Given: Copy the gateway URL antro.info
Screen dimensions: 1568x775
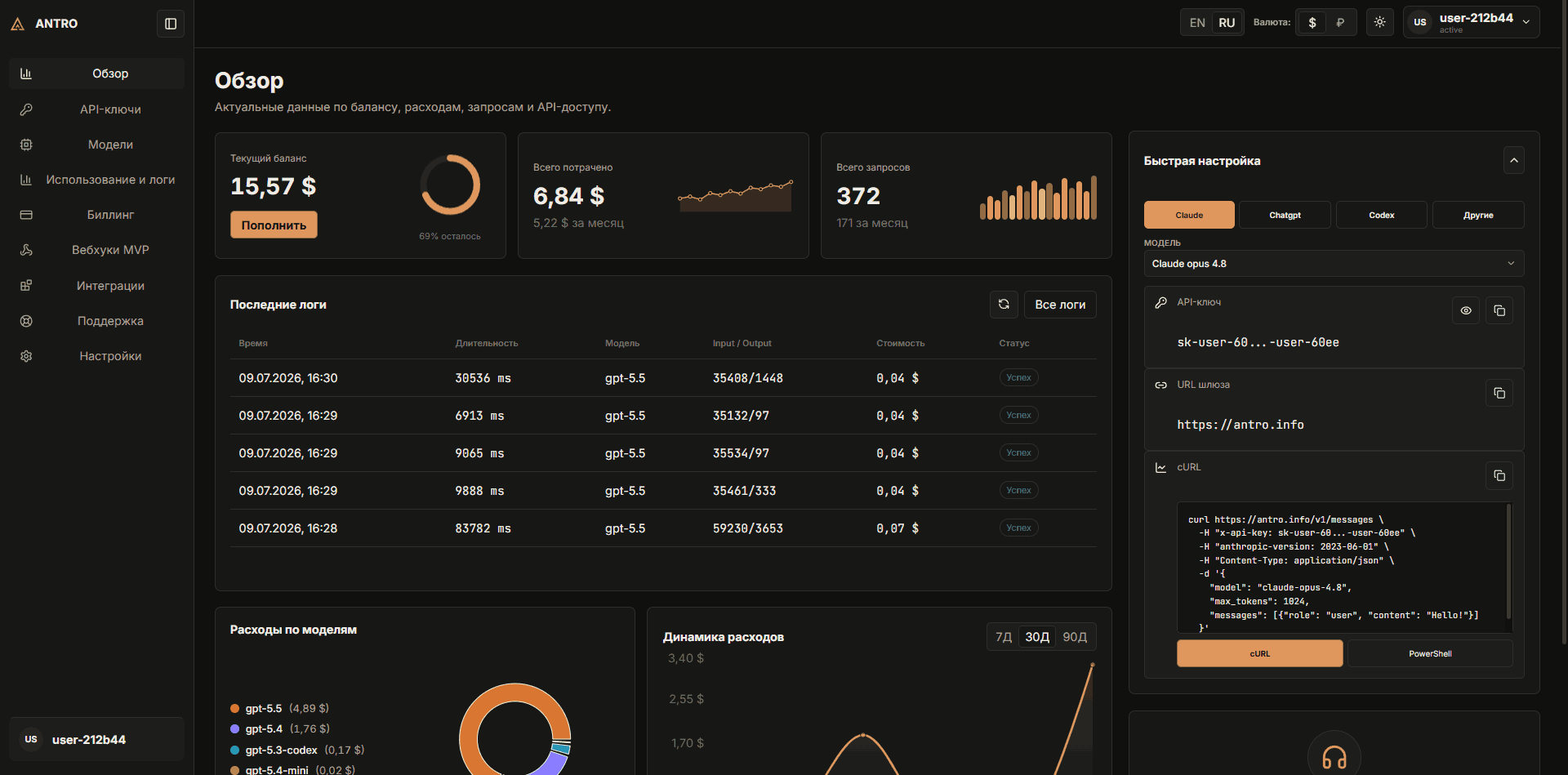Looking at the screenshot, I should point(1499,393).
